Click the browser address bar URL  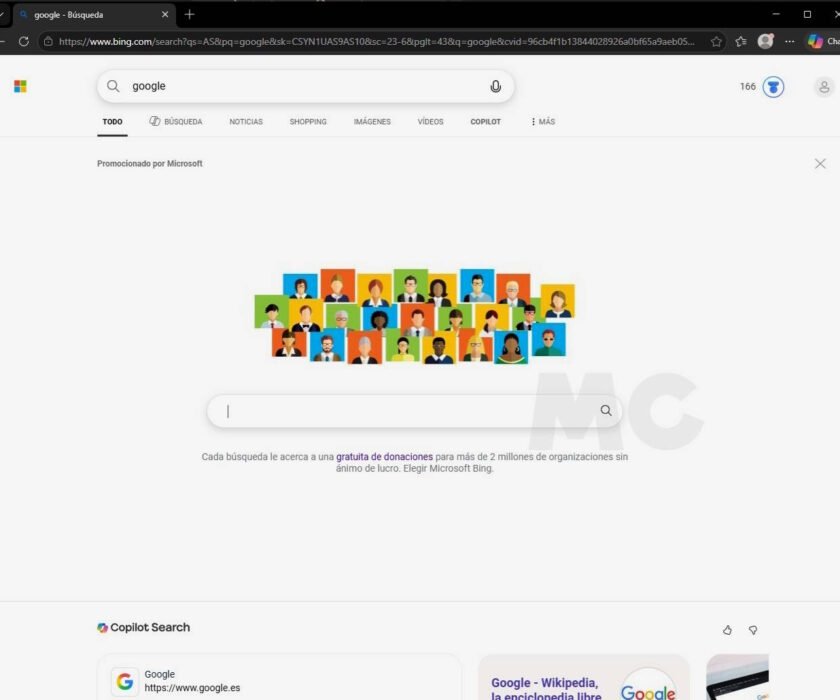coord(376,41)
